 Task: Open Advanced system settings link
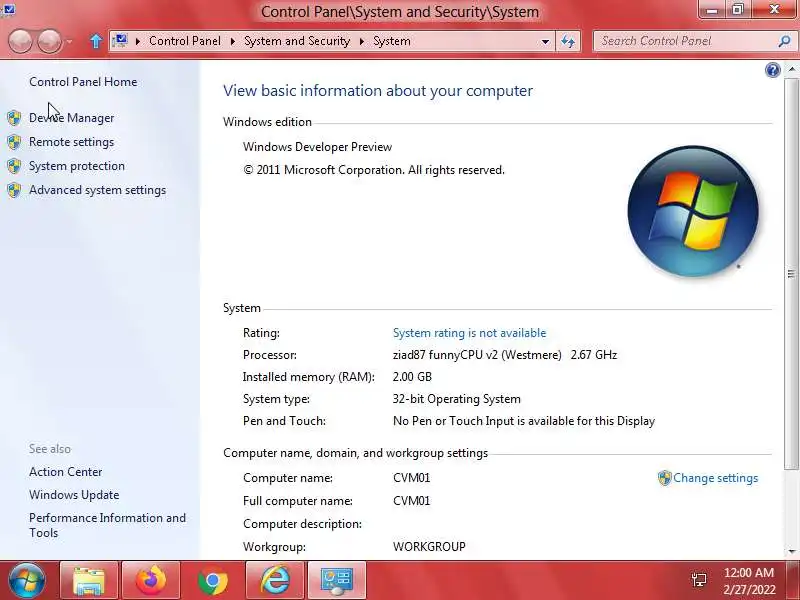(x=97, y=190)
